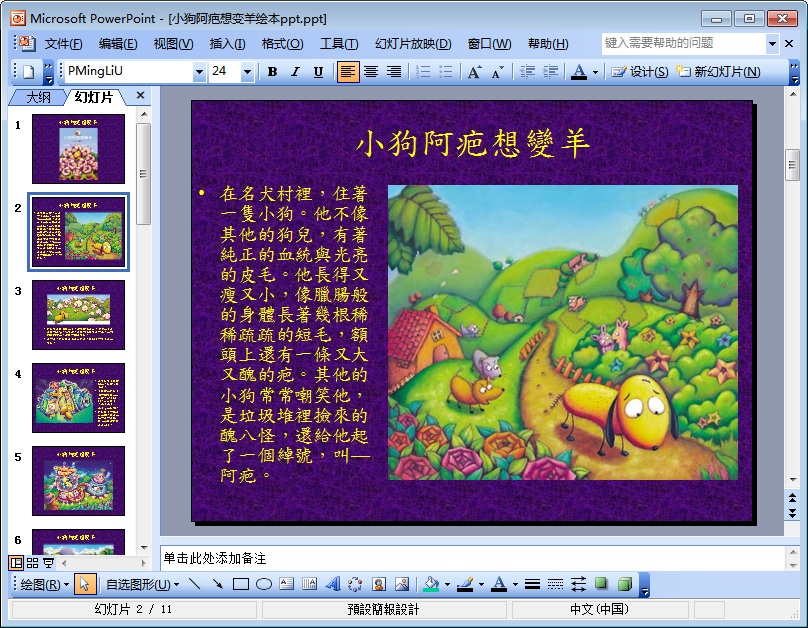Switch to 大纲 outline tab
The width and height of the screenshot is (808, 628).
pyautogui.click(x=38, y=97)
